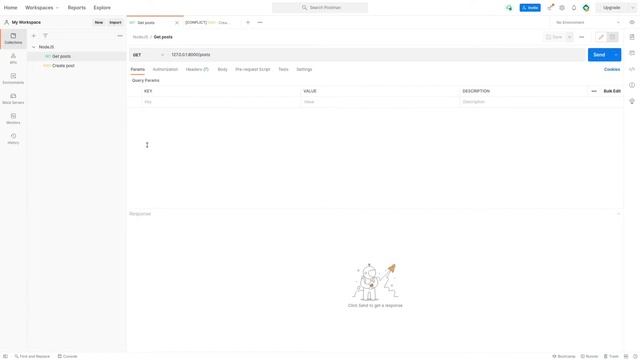
Task: Open the Mock Servers sidebar panel
Action: (x=13, y=99)
